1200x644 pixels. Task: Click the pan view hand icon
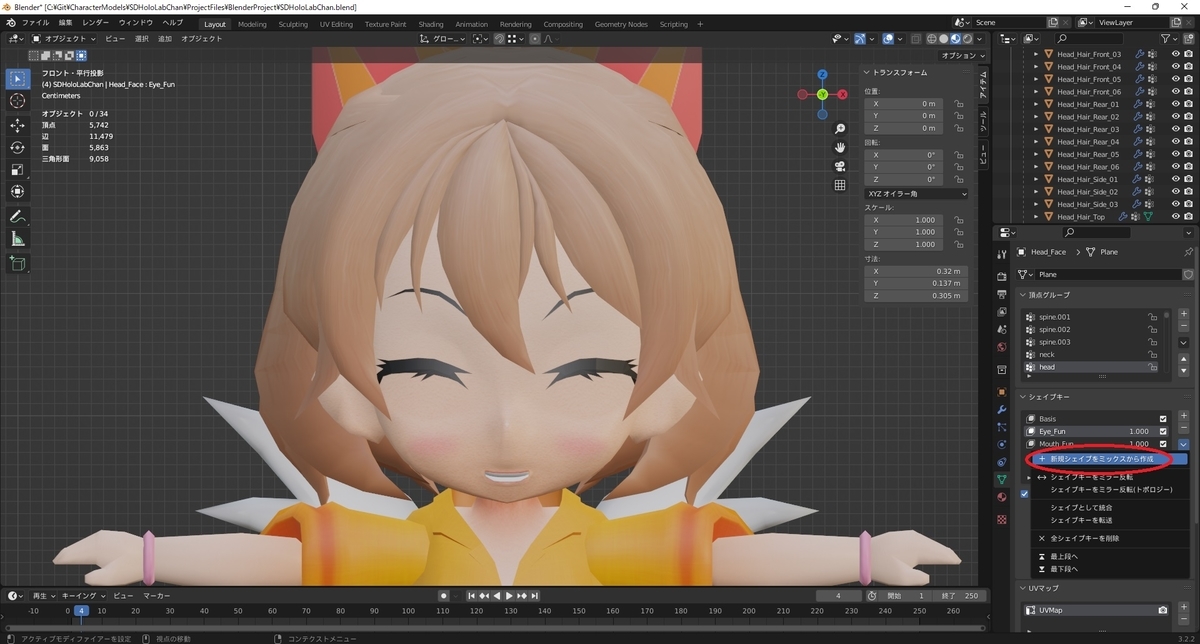click(x=840, y=147)
